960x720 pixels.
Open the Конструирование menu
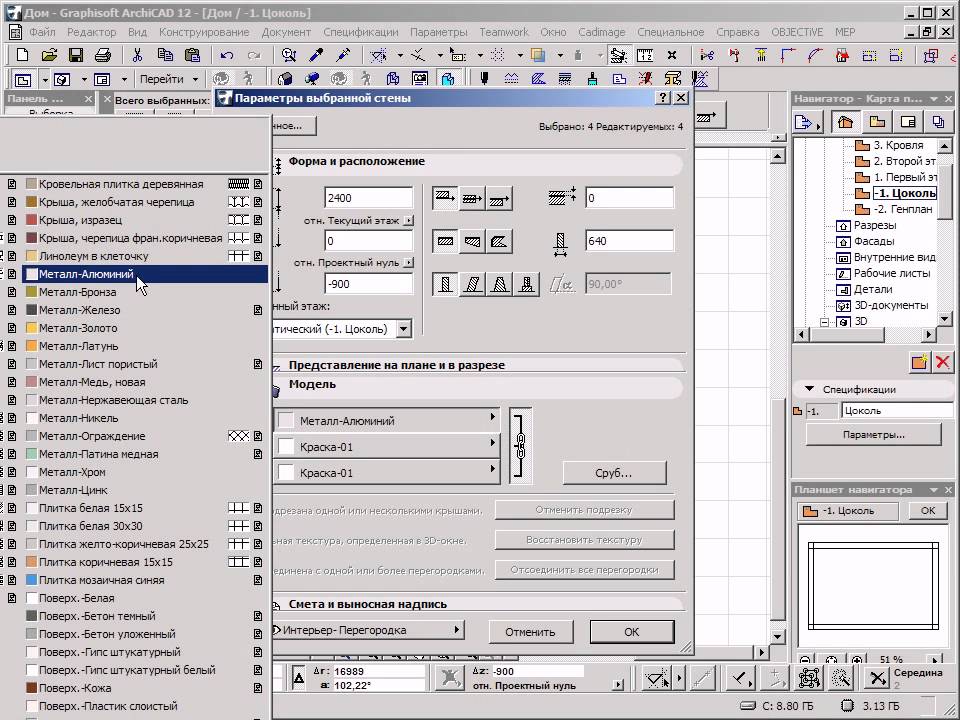click(204, 32)
